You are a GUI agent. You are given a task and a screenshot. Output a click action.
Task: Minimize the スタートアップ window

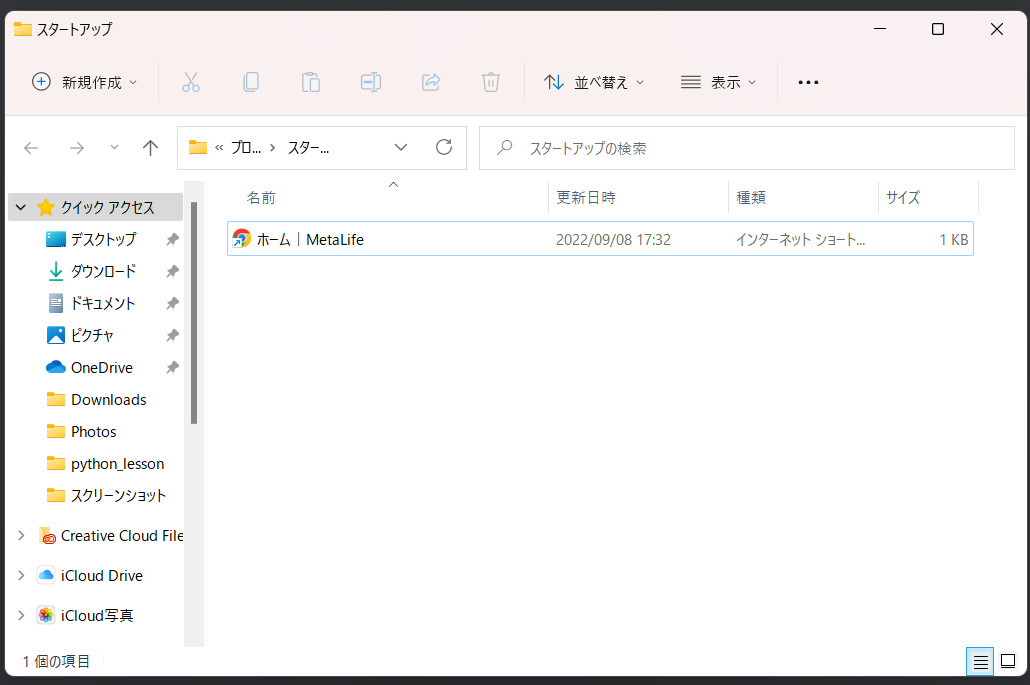pos(880,29)
